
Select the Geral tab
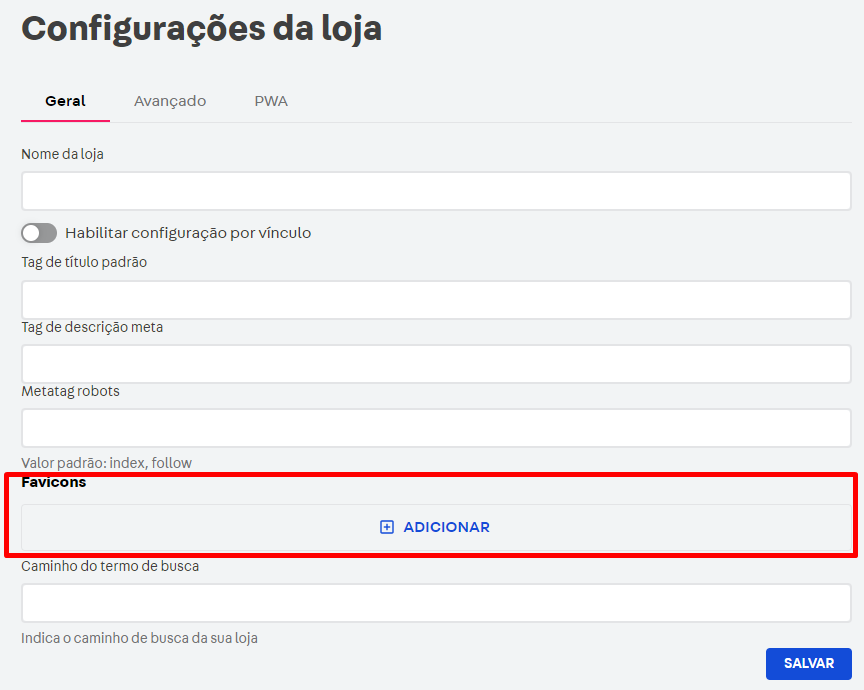tap(64, 100)
